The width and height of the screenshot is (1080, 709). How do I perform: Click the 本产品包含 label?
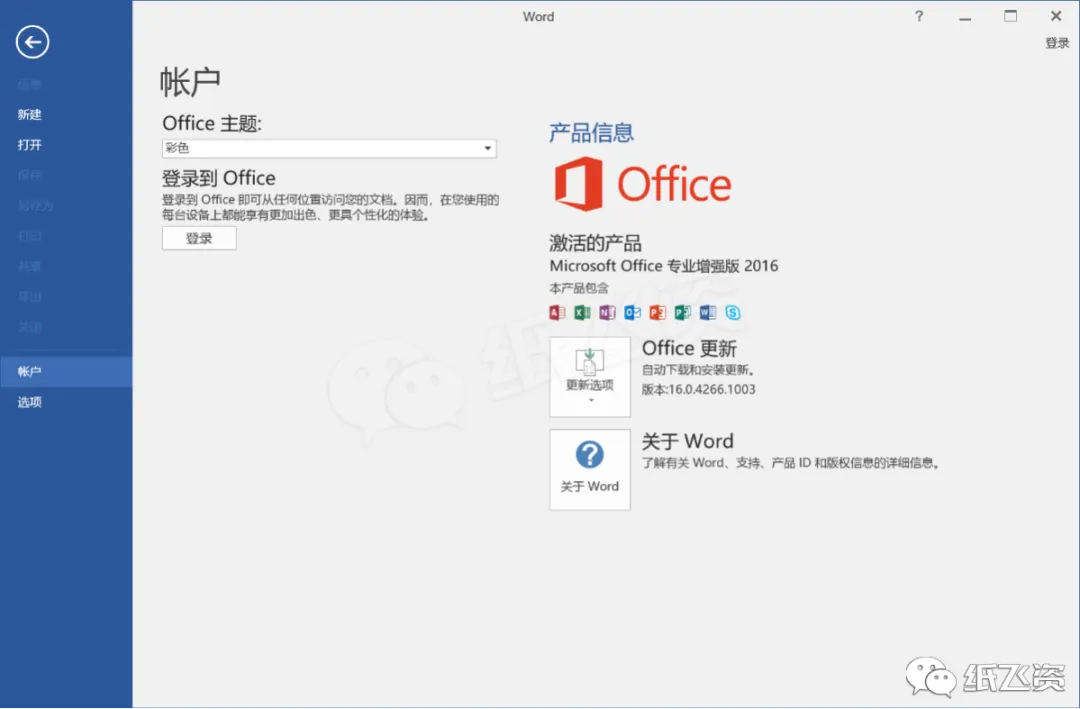pos(579,288)
